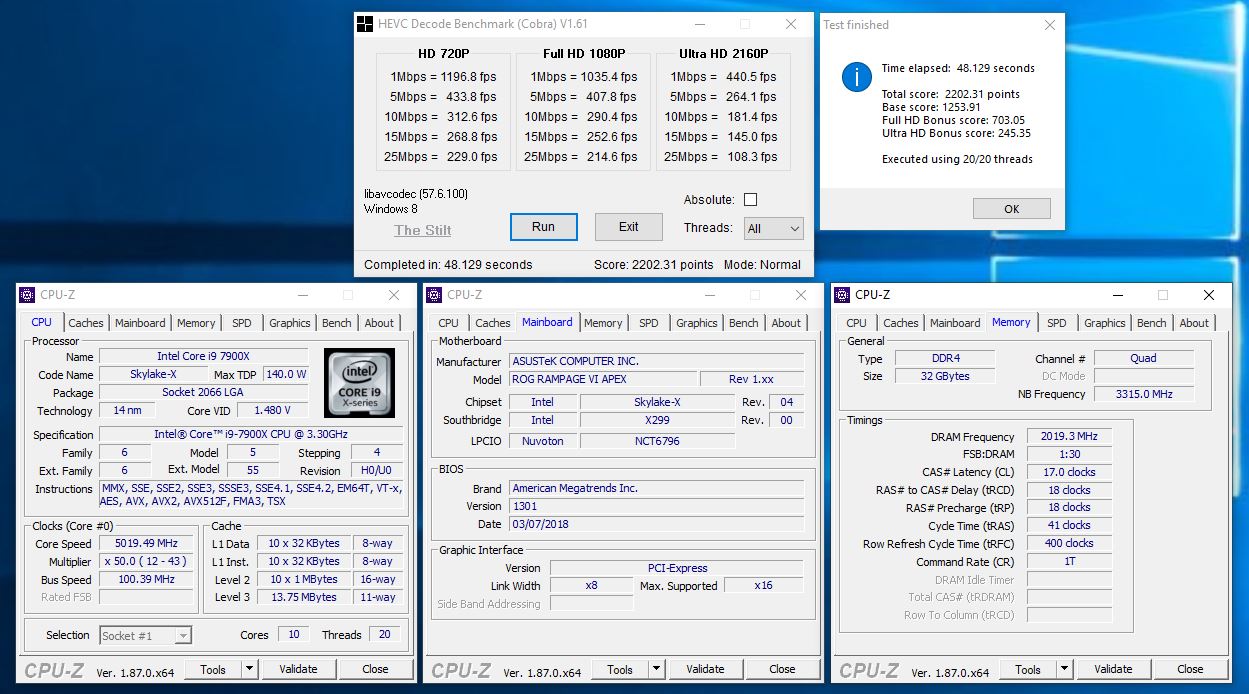Screen dimensions: 1249x694
Task: Click the CPU-Z icon in the Memory window title
Action: [x=843, y=295]
